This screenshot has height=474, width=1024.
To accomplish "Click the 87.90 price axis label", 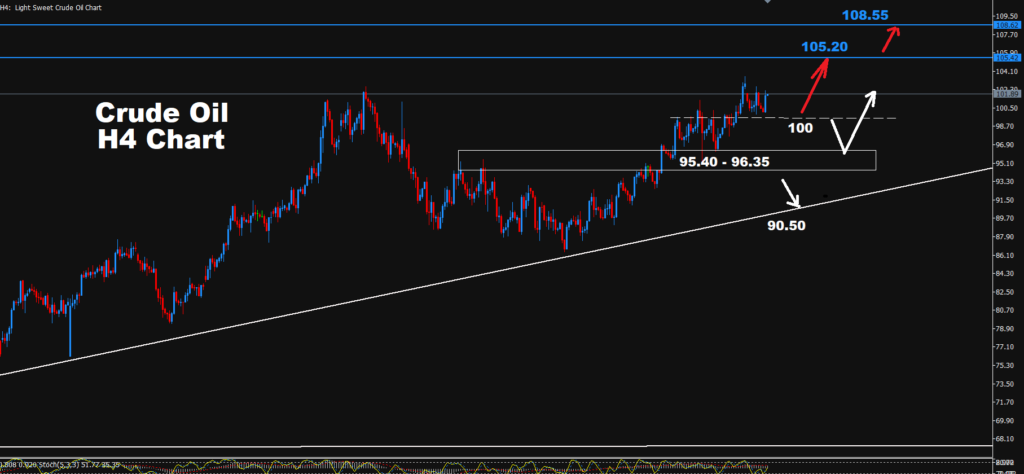I will point(1006,236).
